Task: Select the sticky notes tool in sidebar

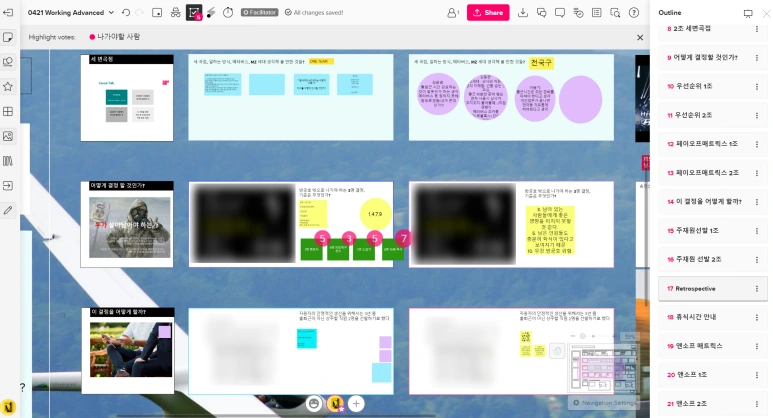Action: [8, 37]
